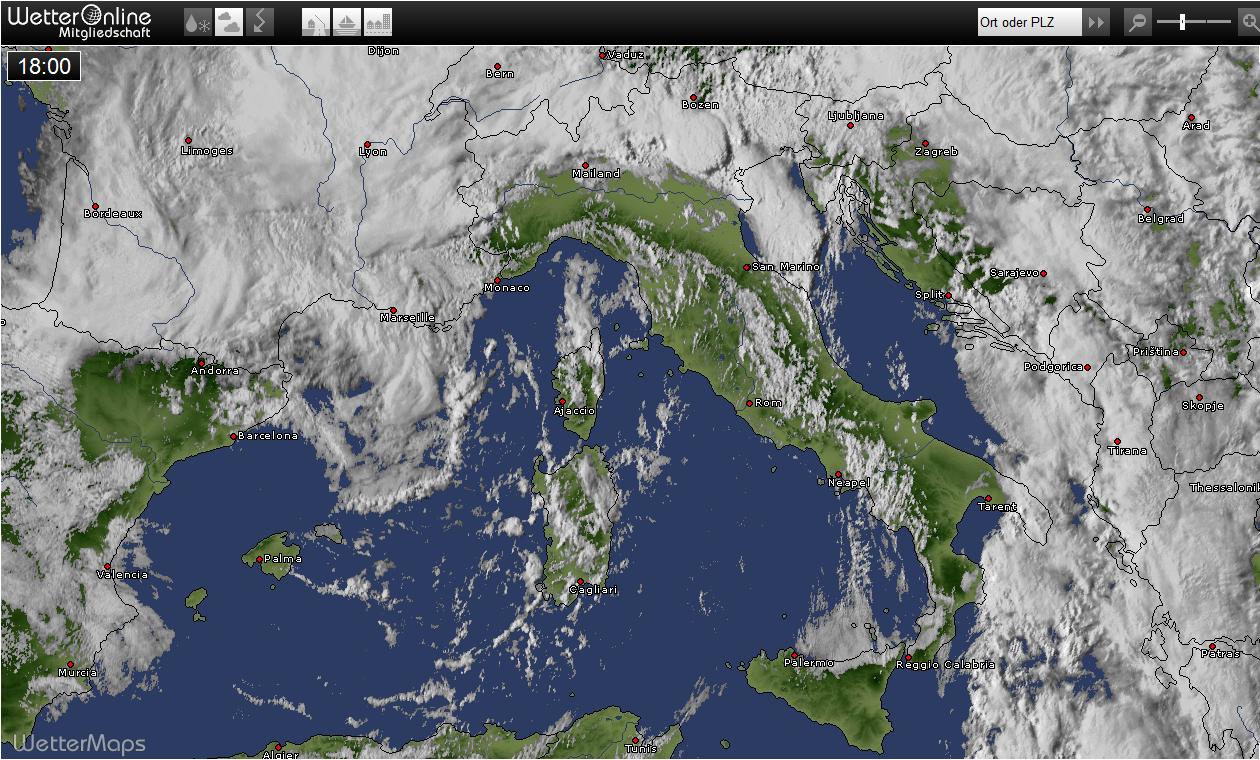This screenshot has height=760, width=1260.
Task: Click the Palma label on Mallorca
Action: point(282,559)
